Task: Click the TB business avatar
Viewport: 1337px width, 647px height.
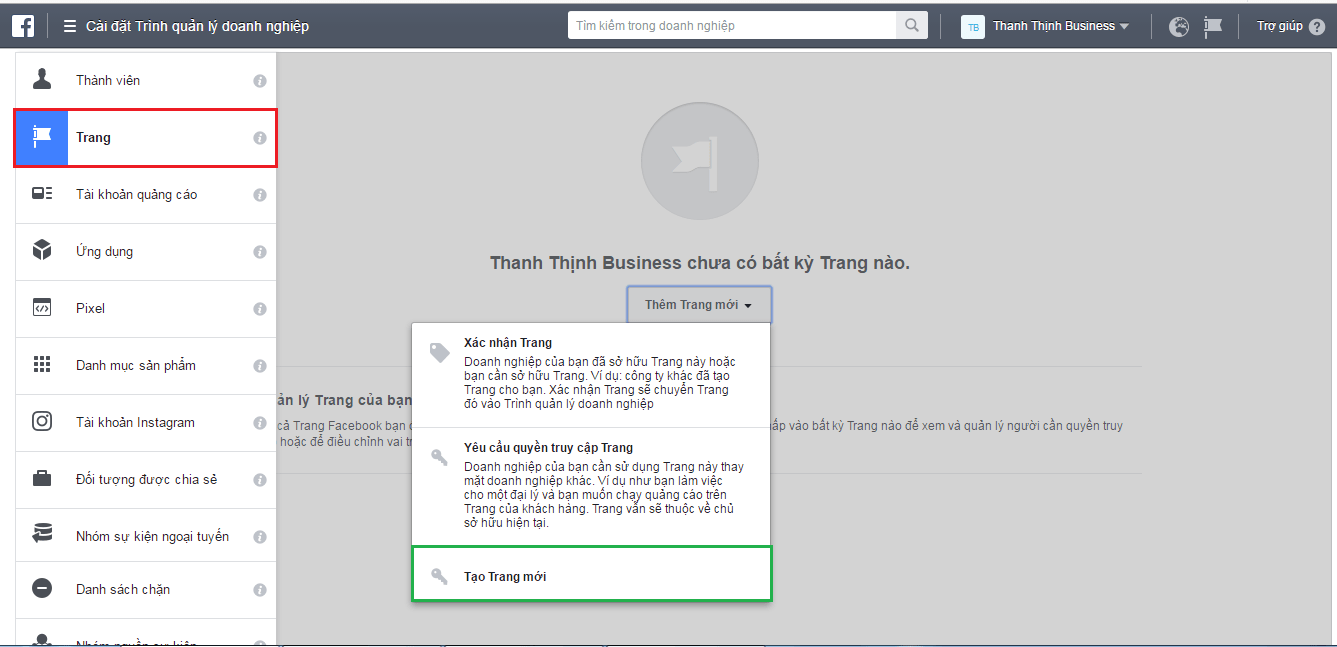Action: tap(972, 27)
